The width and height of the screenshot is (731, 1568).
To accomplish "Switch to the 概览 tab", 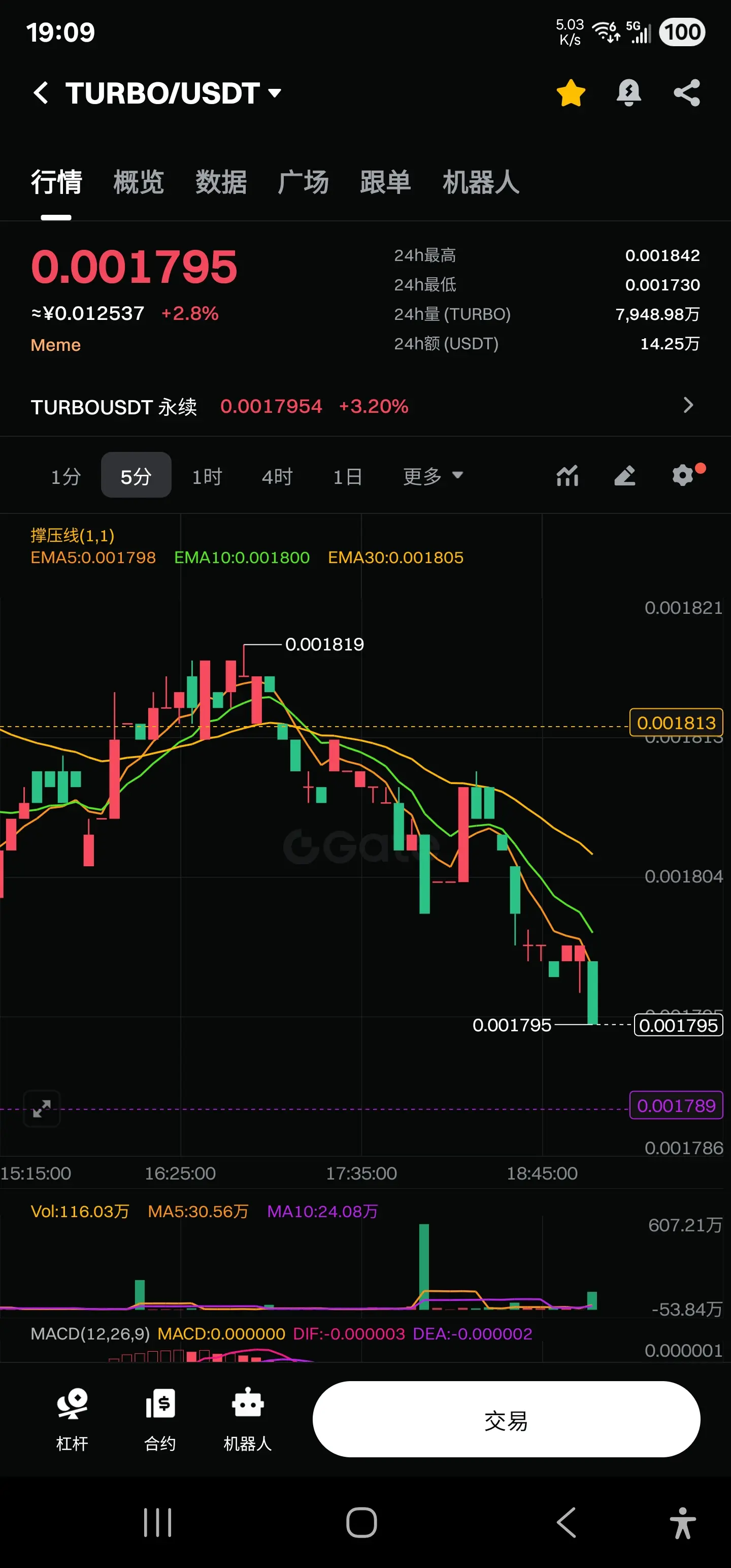I will click(138, 182).
